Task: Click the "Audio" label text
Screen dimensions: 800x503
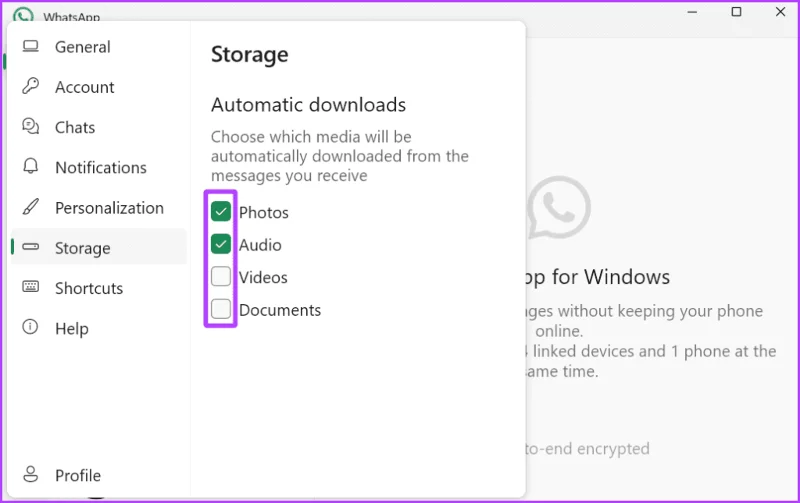Action: click(260, 245)
